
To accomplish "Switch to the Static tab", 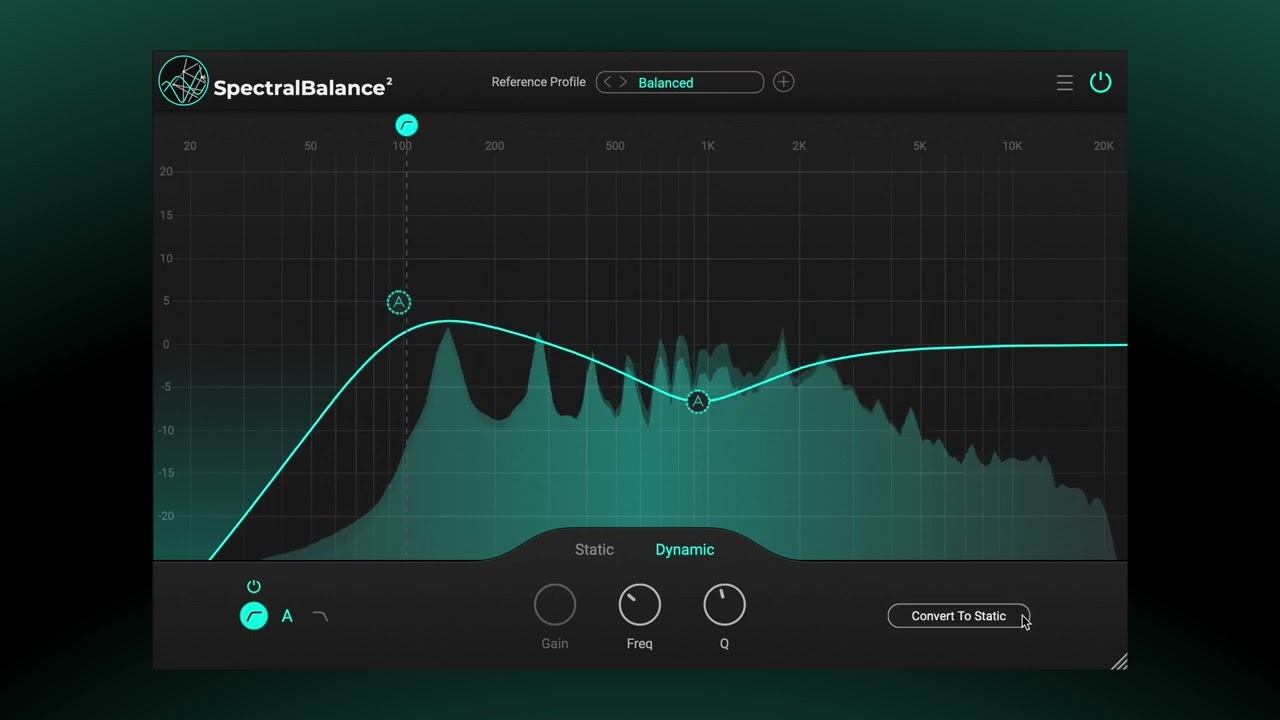I will (594, 549).
